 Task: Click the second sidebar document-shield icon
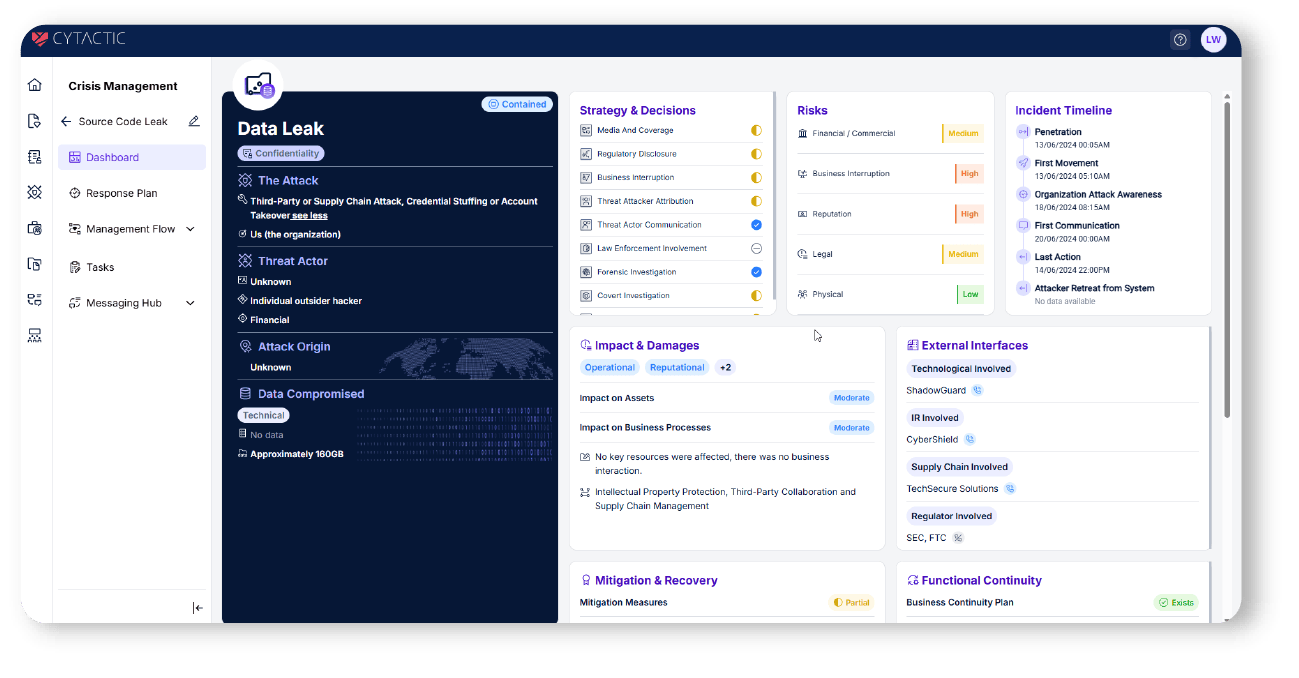point(35,121)
